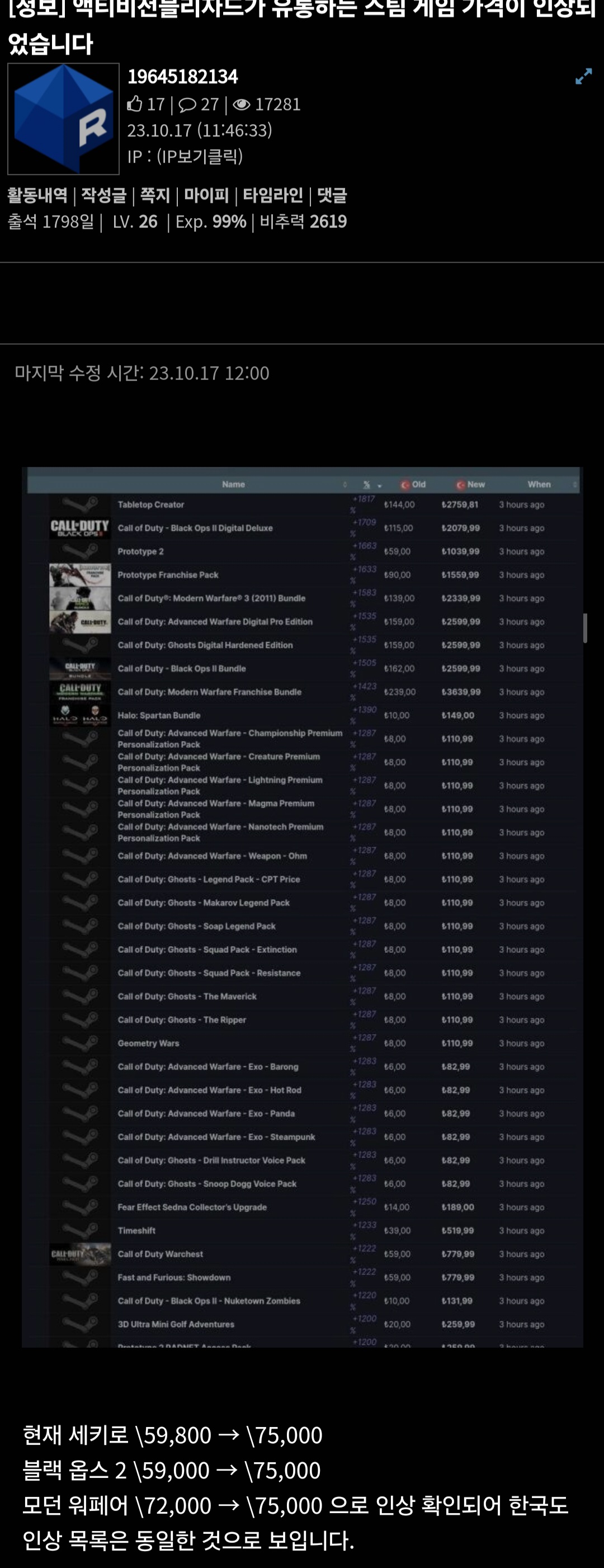This screenshot has height=1568, width=604.
Task: Click Ghosts - Squad Pack - Extinction entry
Action: click(207, 950)
